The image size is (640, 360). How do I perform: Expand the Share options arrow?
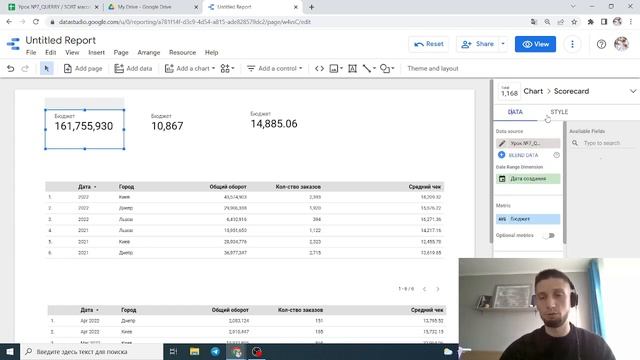pyautogui.click(x=503, y=44)
